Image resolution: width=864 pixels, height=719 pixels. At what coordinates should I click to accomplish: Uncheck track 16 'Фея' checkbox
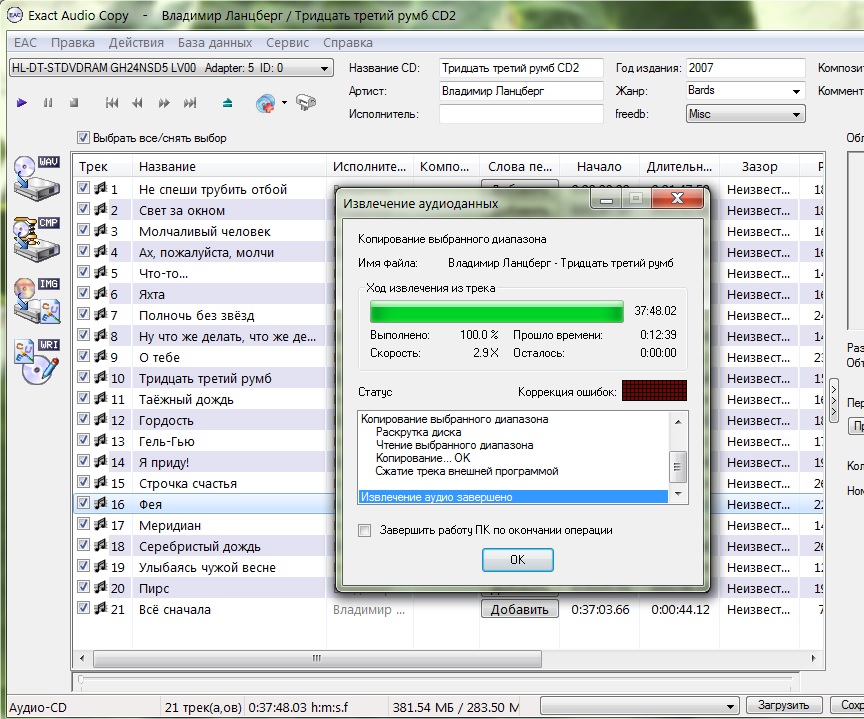click(84, 504)
